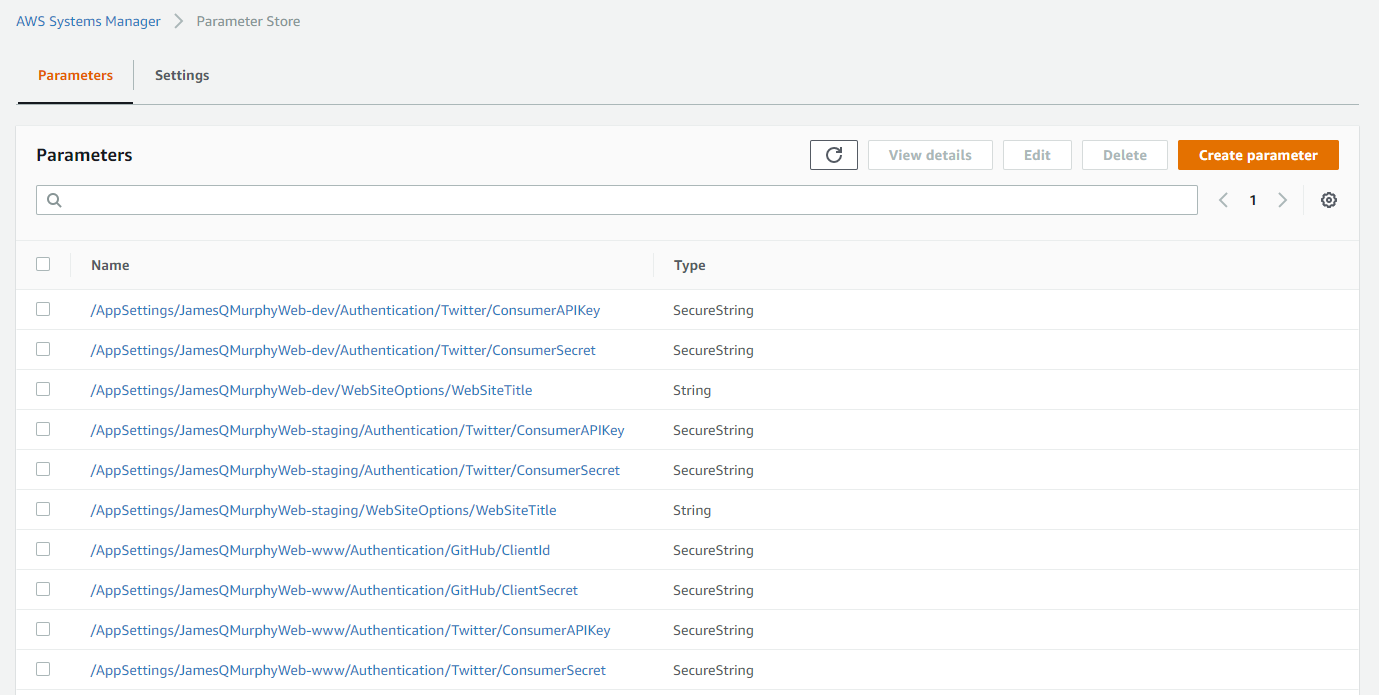Click the Create parameter button
Viewport: 1379px width, 695px height.
[1258, 155]
